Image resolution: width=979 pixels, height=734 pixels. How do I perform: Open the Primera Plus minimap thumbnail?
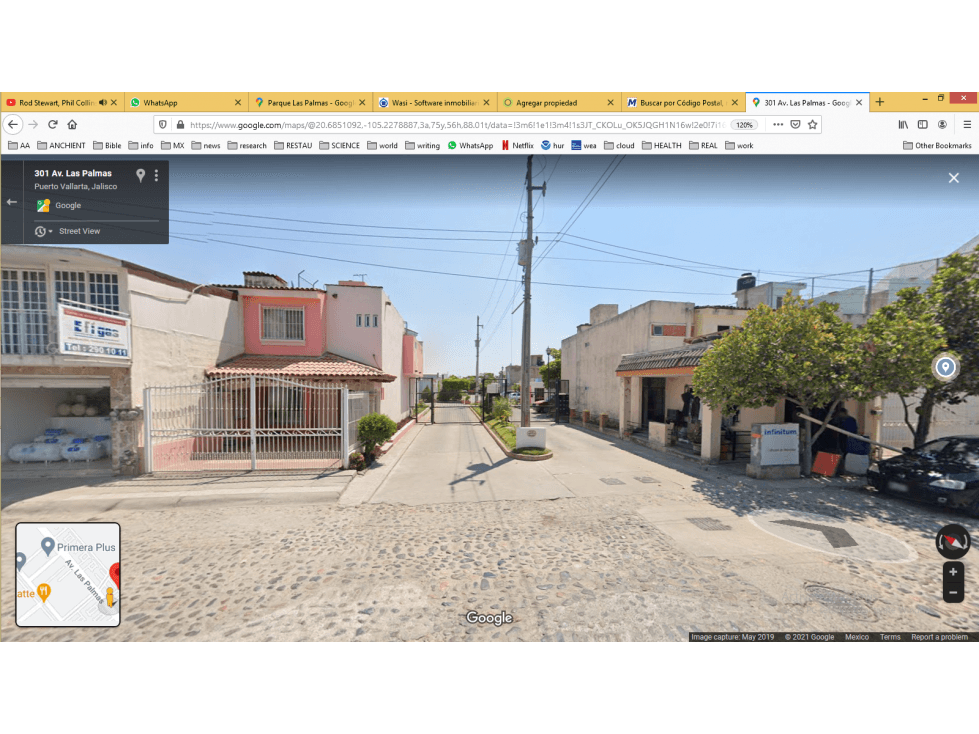pos(68,574)
